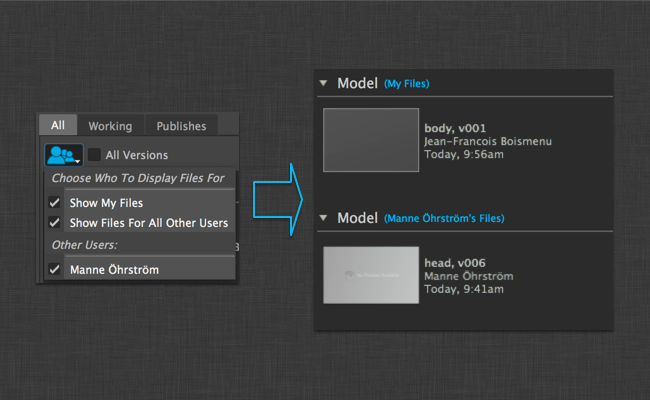This screenshot has height=400, width=650.
Task: Click the "Other Users:" menu header
Action: pyautogui.click(x=85, y=245)
